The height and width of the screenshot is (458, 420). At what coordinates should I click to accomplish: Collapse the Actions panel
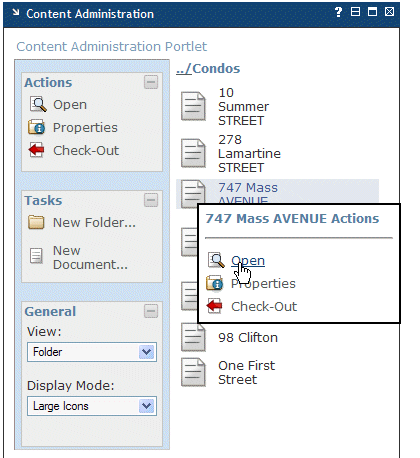pyautogui.click(x=151, y=82)
